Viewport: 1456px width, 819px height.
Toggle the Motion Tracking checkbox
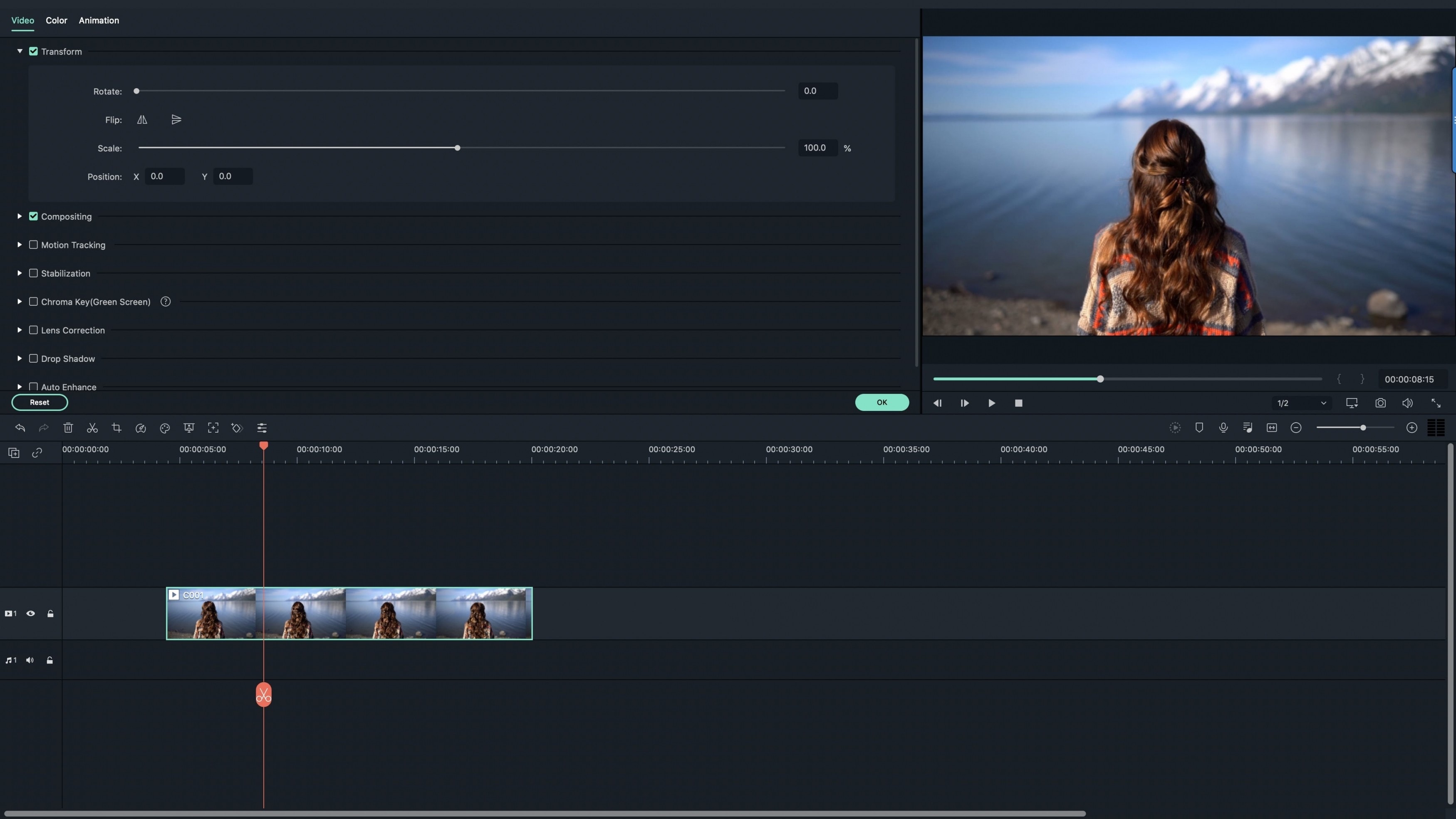(32, 245)
